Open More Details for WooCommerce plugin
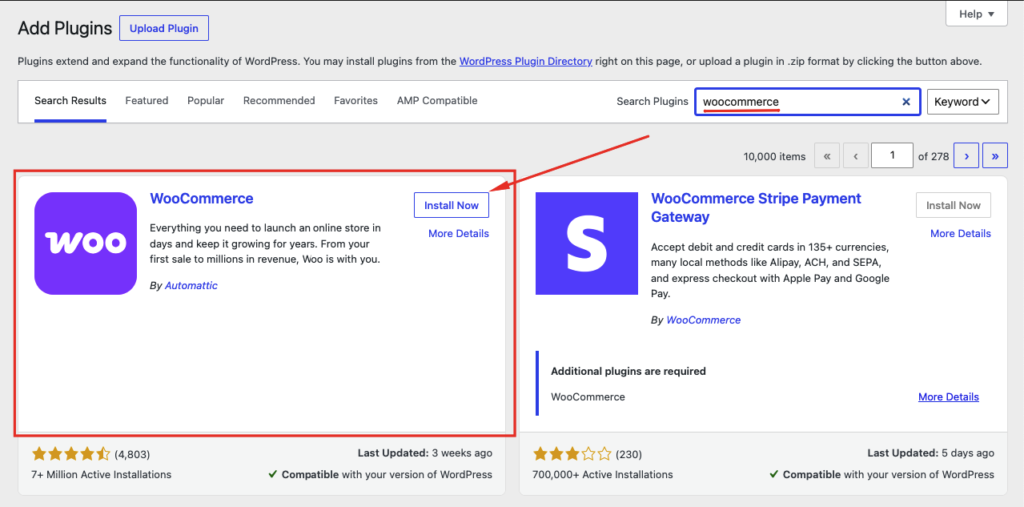Screen dimensions: 1024x507 458,233
